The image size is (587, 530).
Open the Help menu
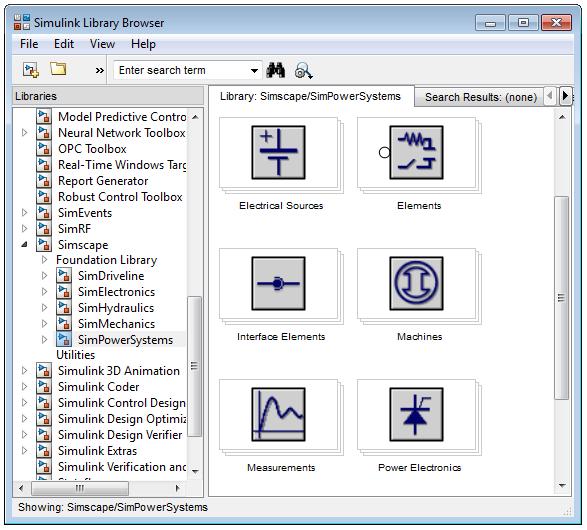tap(143, 44)
